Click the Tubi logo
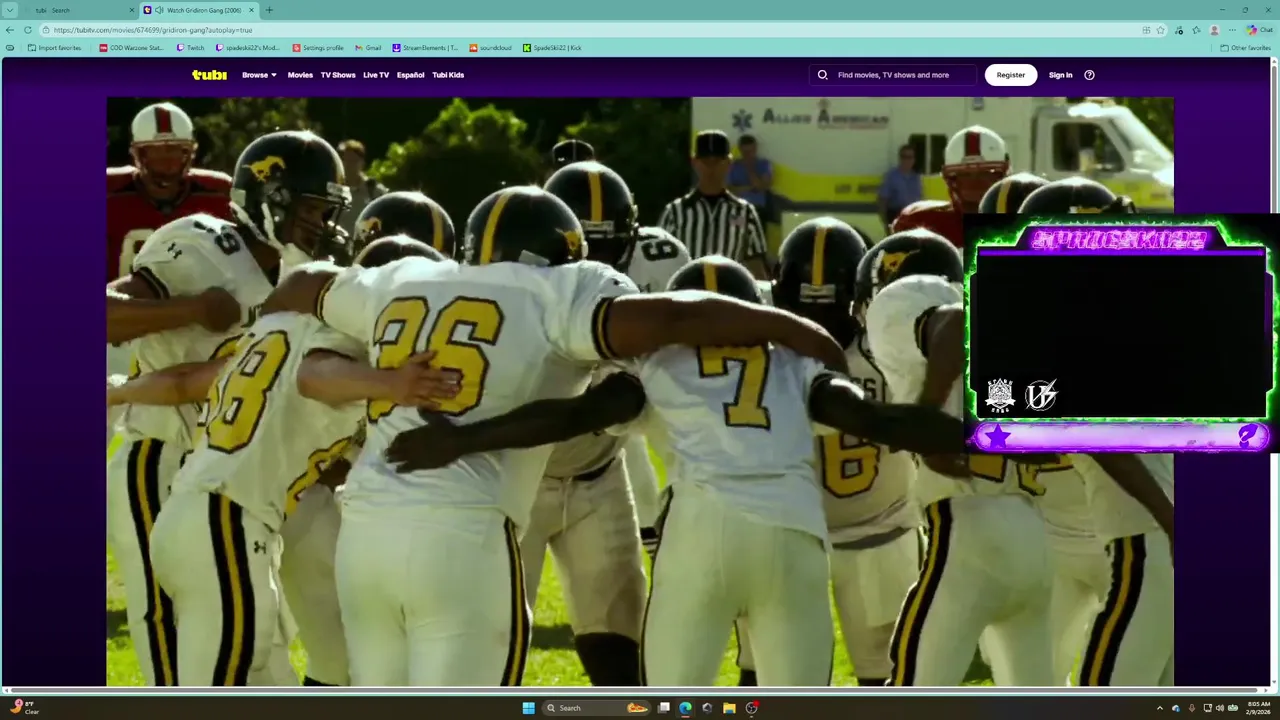 (x=209, y=75)
